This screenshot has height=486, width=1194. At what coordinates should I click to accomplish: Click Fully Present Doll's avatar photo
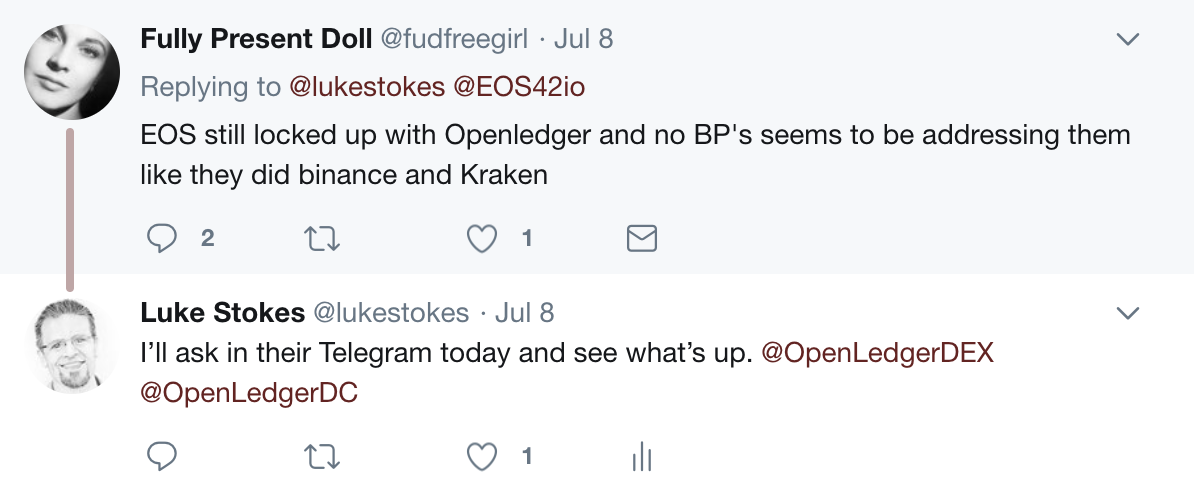pyautogui.click(x=71, y=72)
